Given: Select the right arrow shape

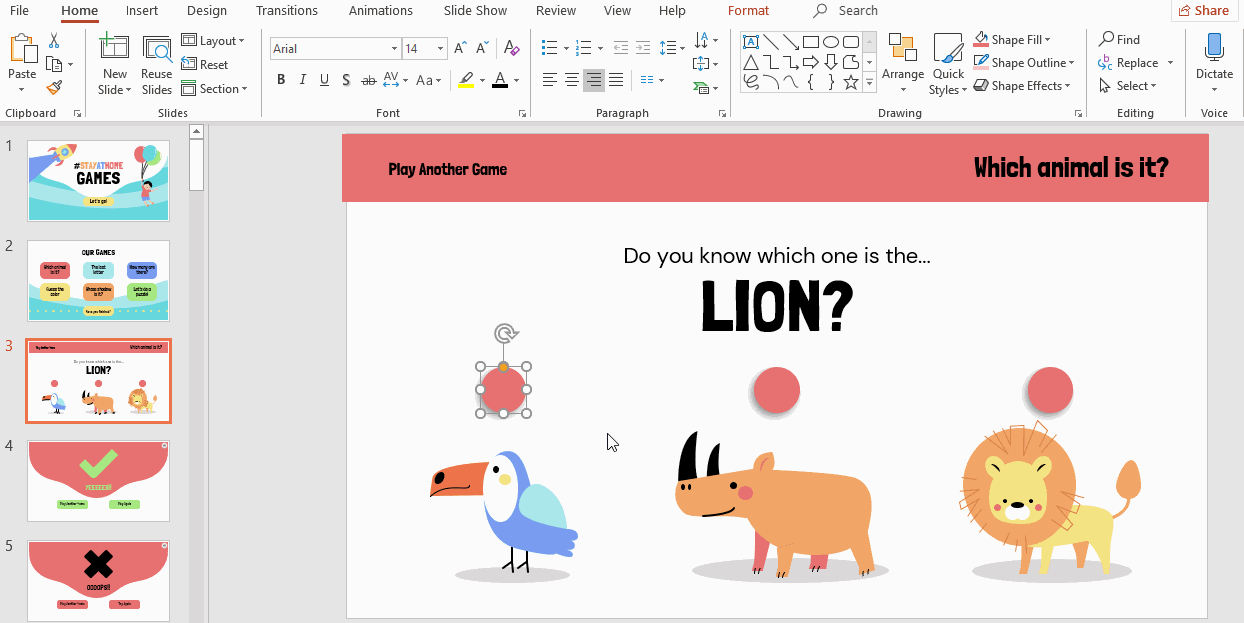Looking at the screenshot, I should coord(811,62).
